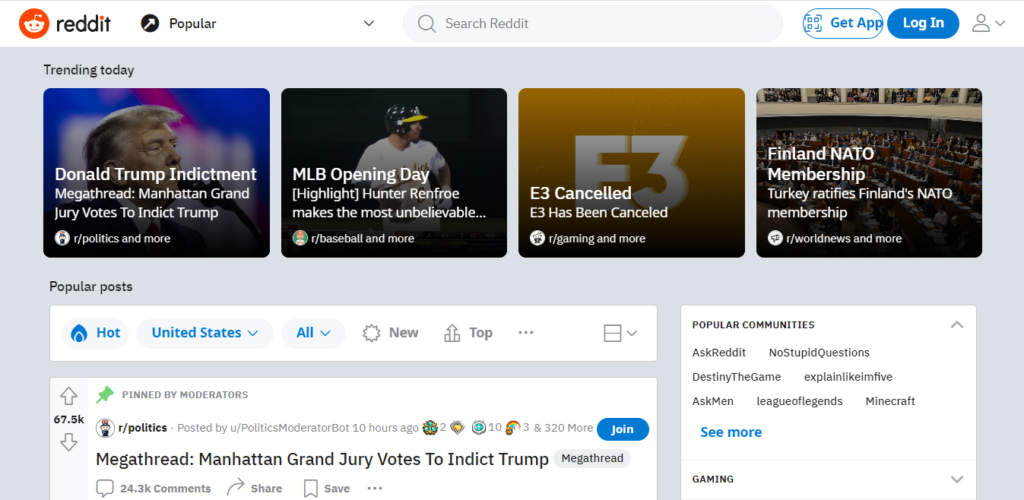Click the comment bubble icon on the megathread

pyautogui.click(x=104, y=488)
